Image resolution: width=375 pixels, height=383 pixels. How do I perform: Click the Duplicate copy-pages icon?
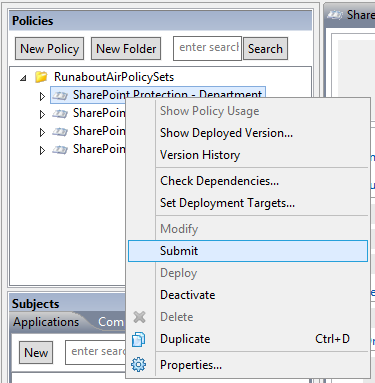pos(139,339)
